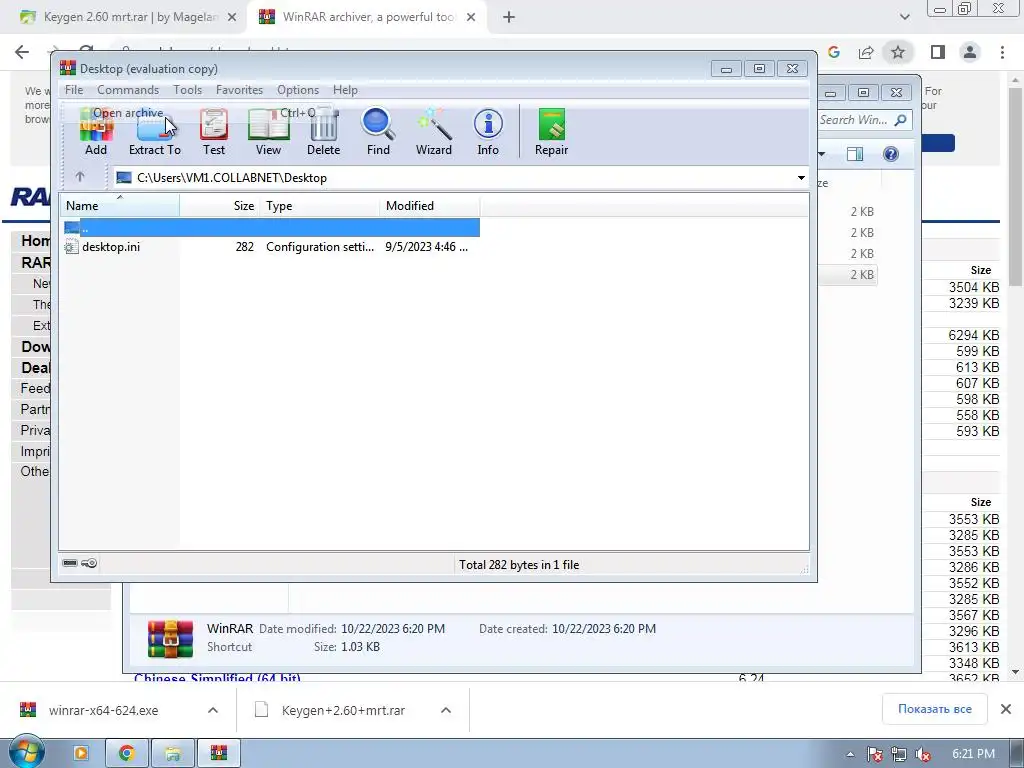Open the Tools menu
This screenshot has height=768, width=1024.
click(x=187, y=90)
